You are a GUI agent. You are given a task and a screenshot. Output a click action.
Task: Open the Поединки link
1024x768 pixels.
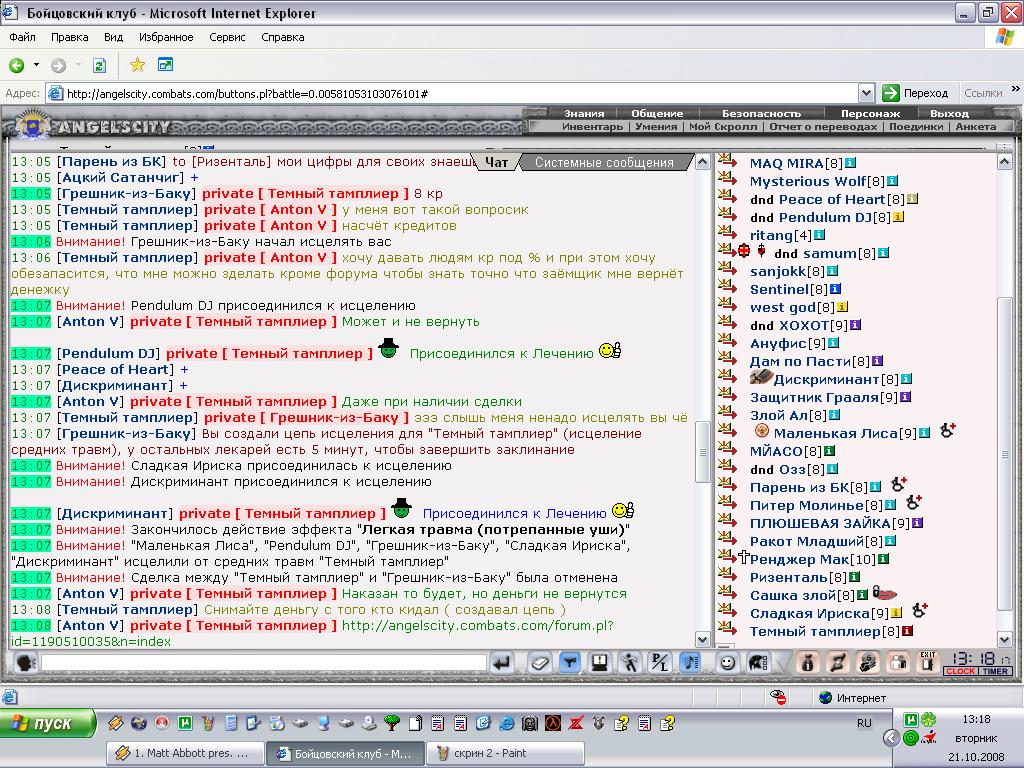916,127
